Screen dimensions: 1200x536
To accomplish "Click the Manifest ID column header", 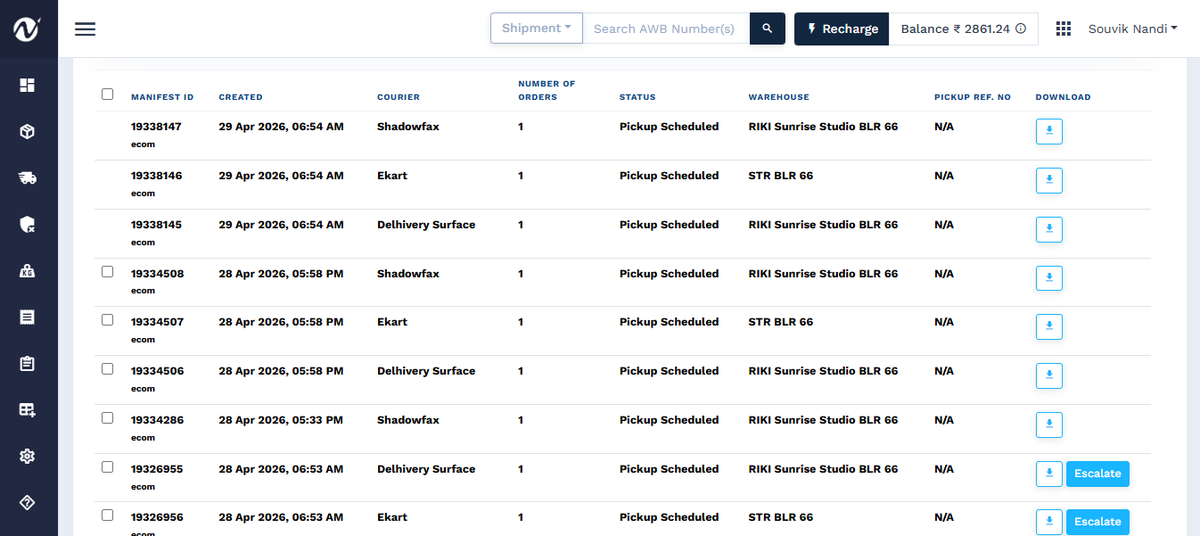I will [162, 97].
